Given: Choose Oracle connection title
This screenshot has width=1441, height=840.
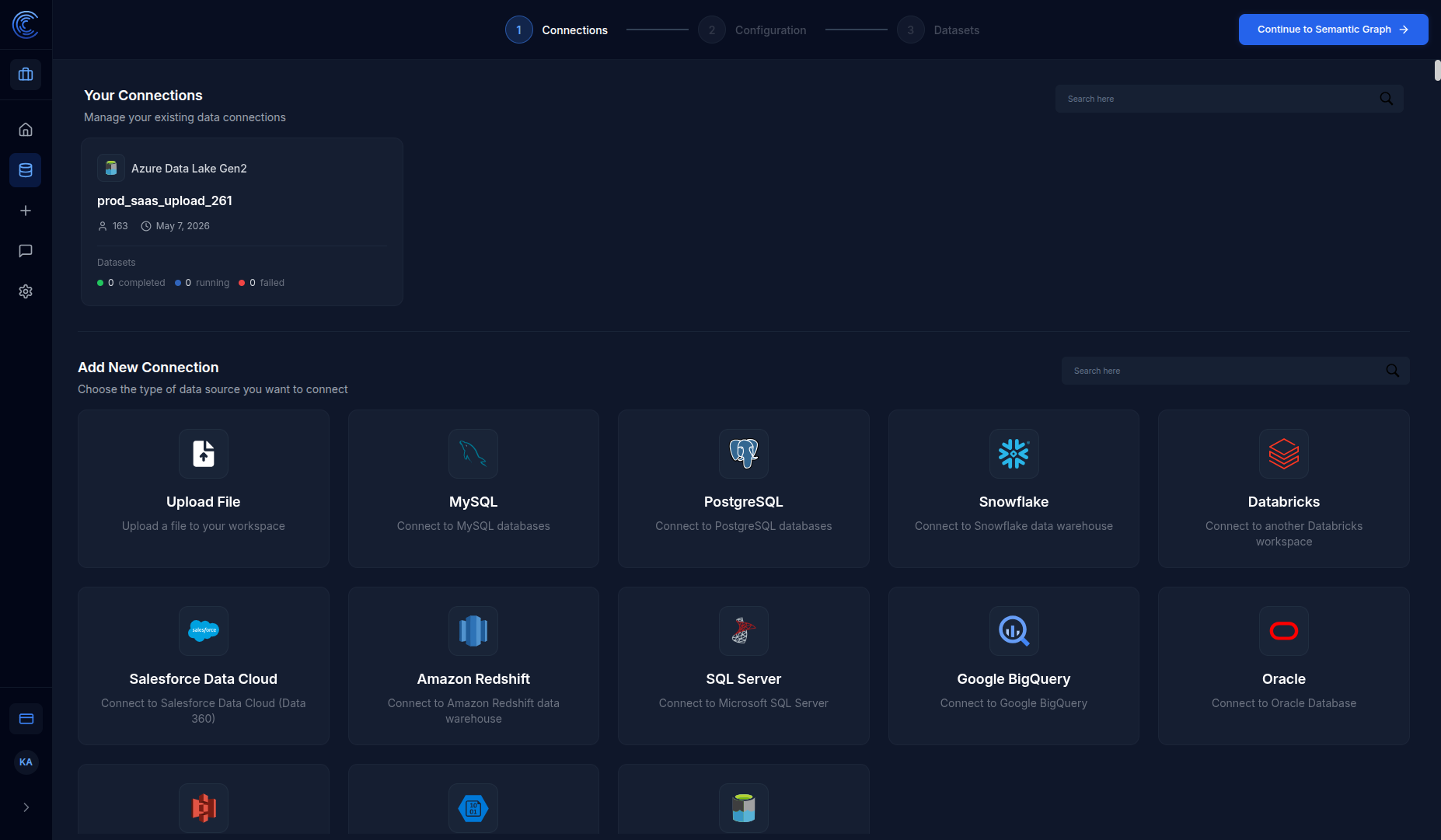Looking at the screenshot, I should pos(1284,679).
